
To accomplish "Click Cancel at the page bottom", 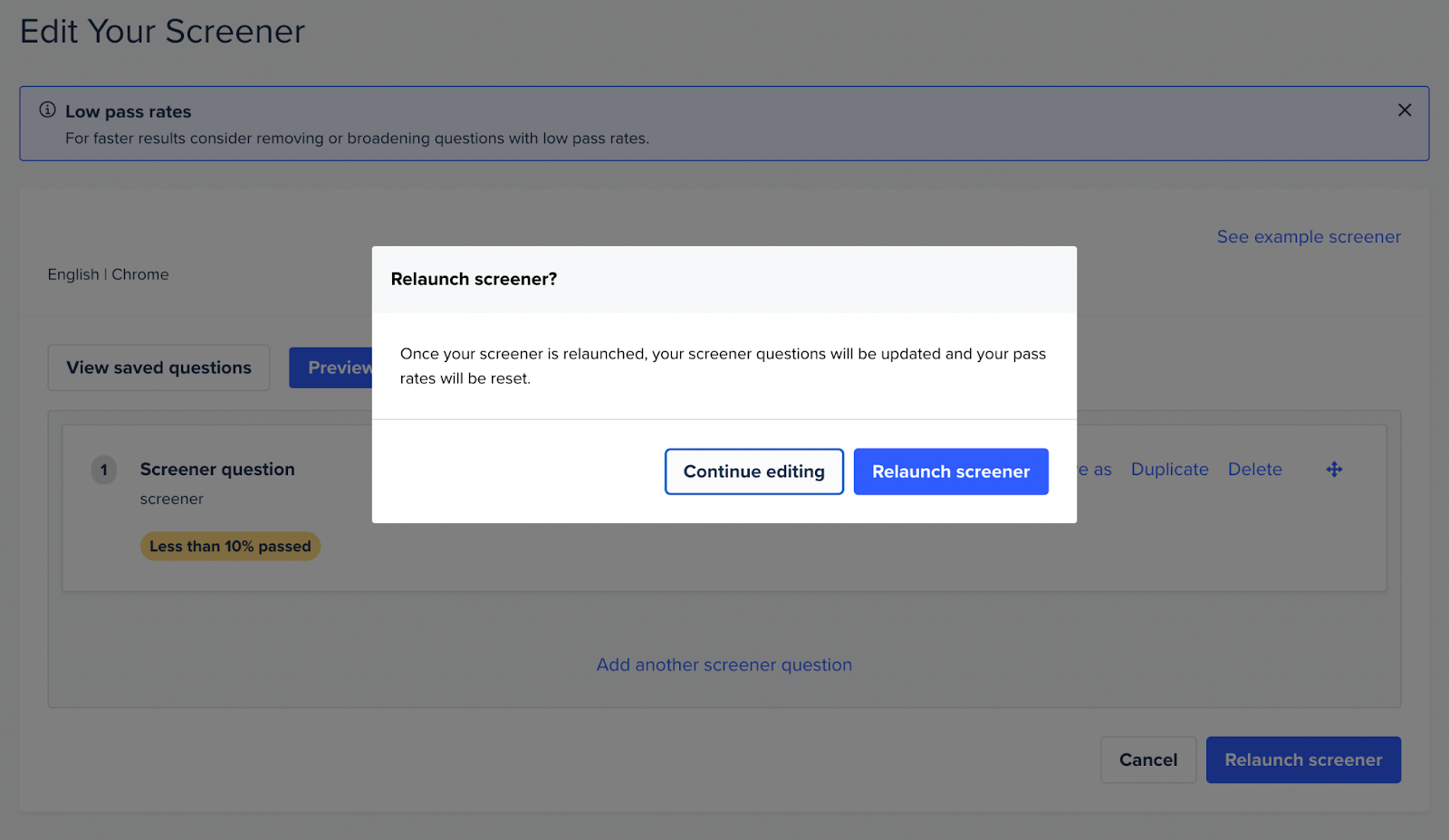I will click(1147, 759).
